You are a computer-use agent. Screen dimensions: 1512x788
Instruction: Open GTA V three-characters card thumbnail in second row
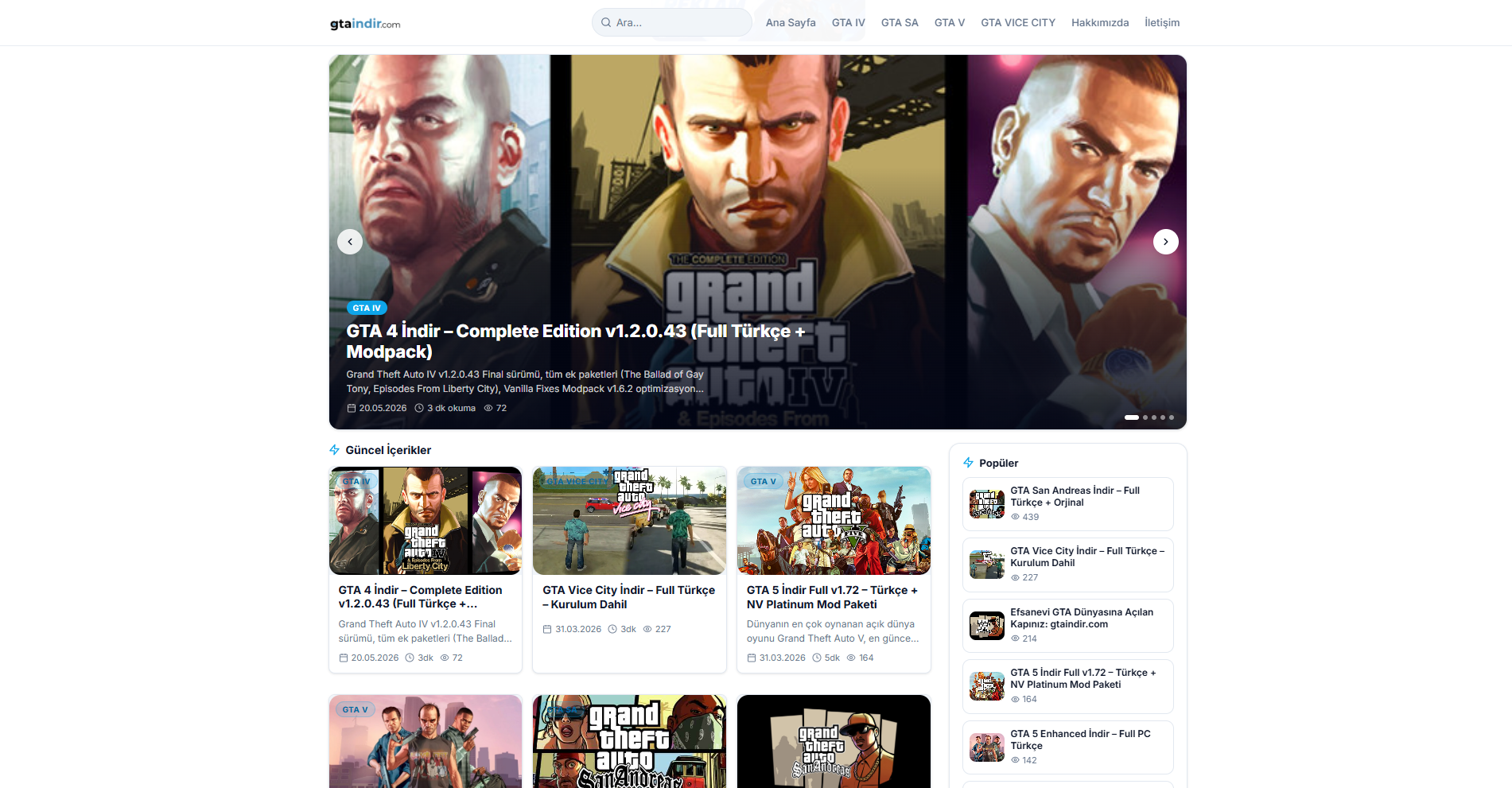pyautogui.click(x=426, y=742)
